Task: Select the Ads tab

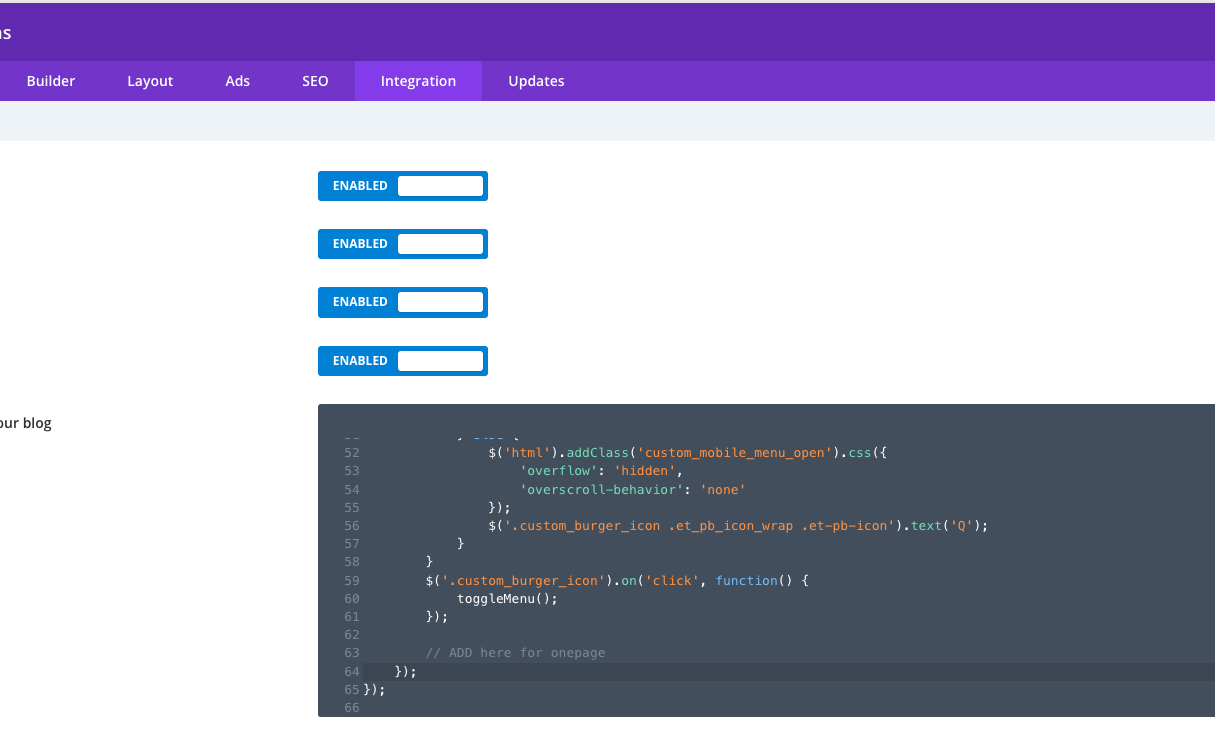Action: (x=237, y=81)
